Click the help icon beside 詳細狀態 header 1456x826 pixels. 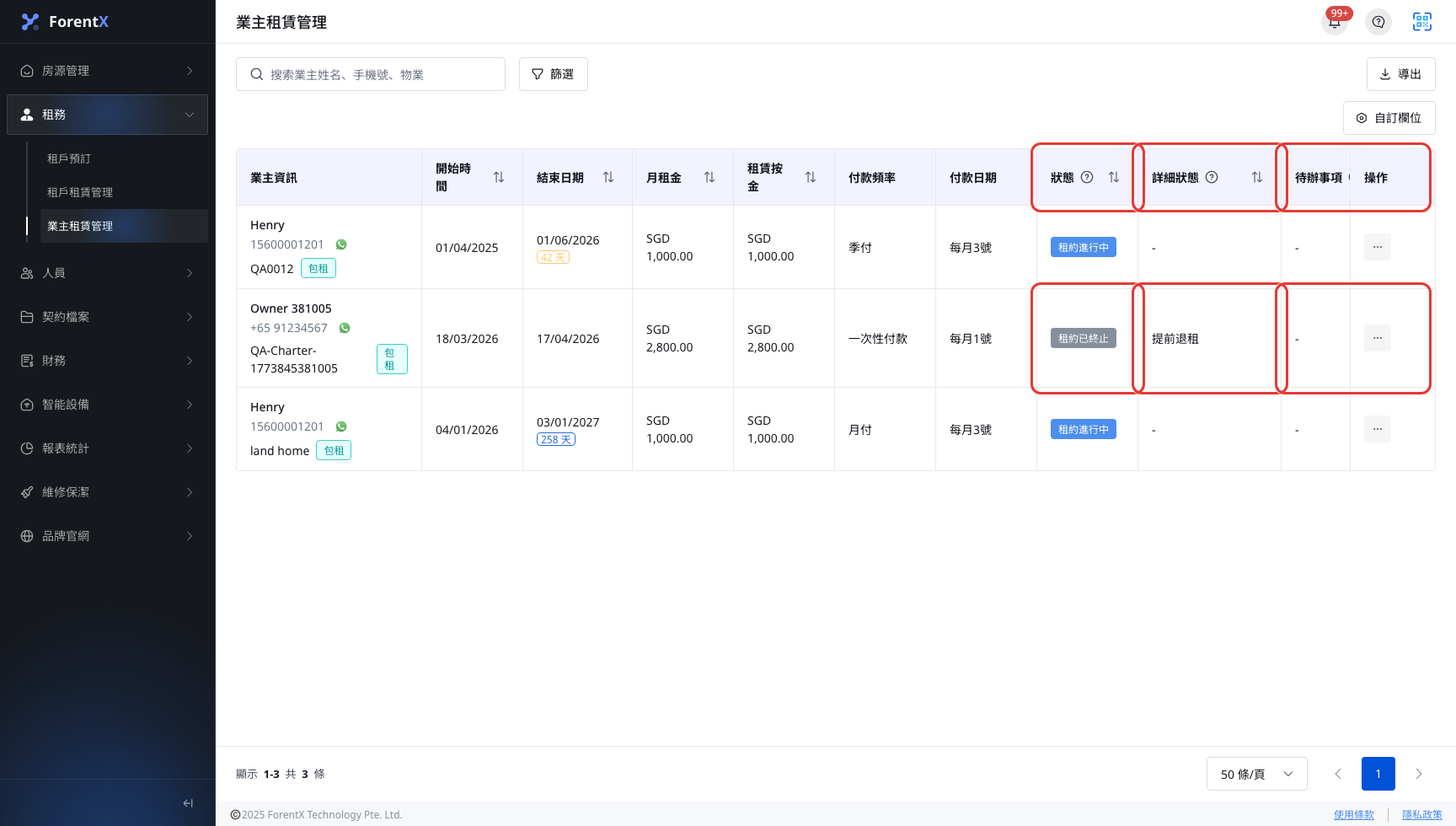[x=1212, y=177]
